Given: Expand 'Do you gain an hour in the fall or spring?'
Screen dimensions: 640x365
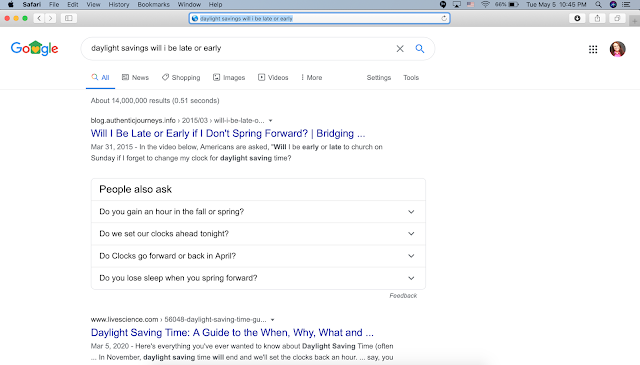Looking at the screenshot, I should (258, 211).
